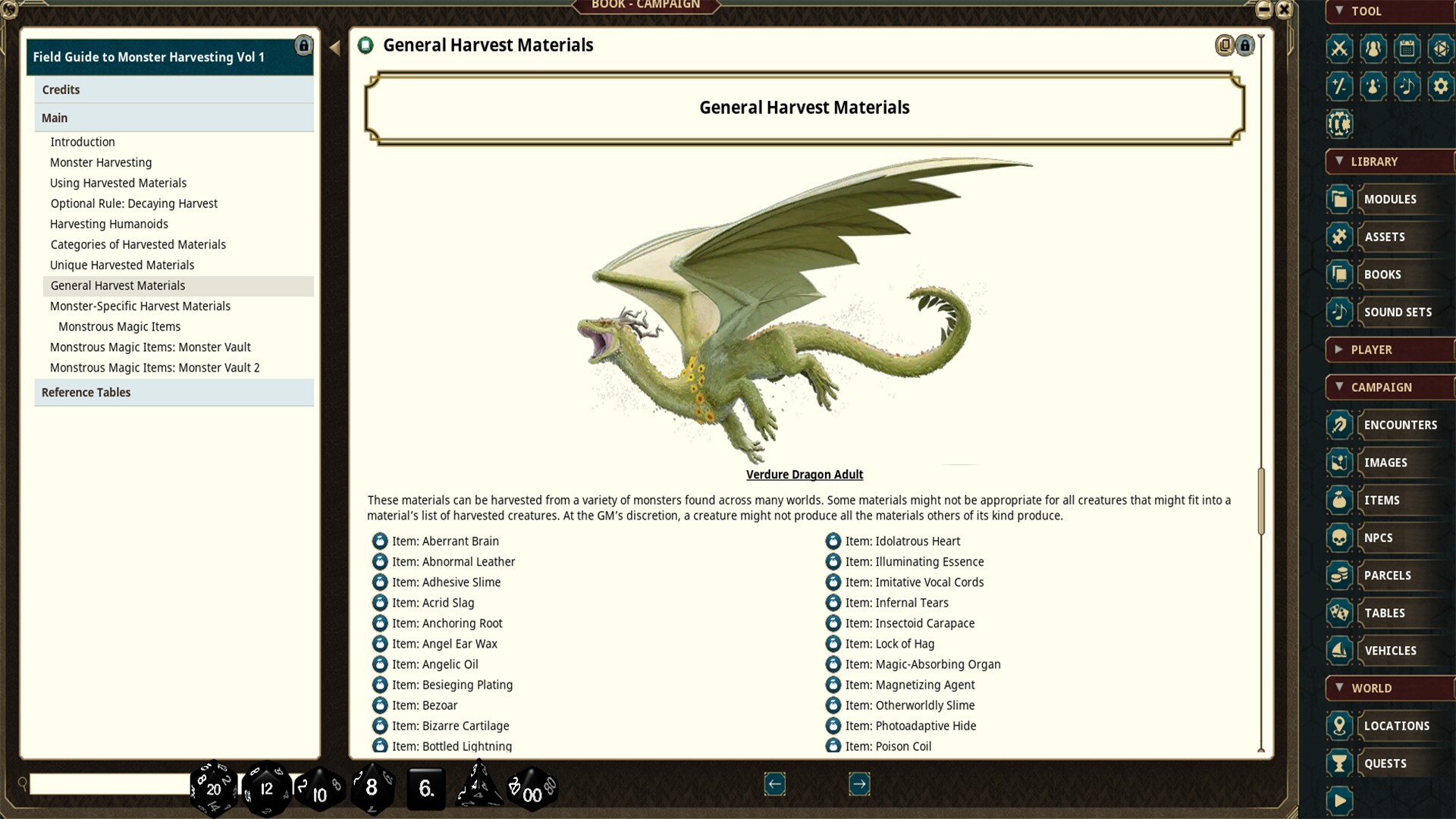Click the next page arrow button
1456x819 pixels.
click(x=859, y=785)
